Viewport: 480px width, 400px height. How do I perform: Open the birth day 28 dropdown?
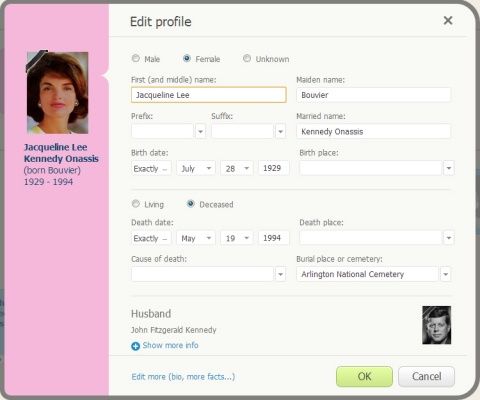point(237,168)
